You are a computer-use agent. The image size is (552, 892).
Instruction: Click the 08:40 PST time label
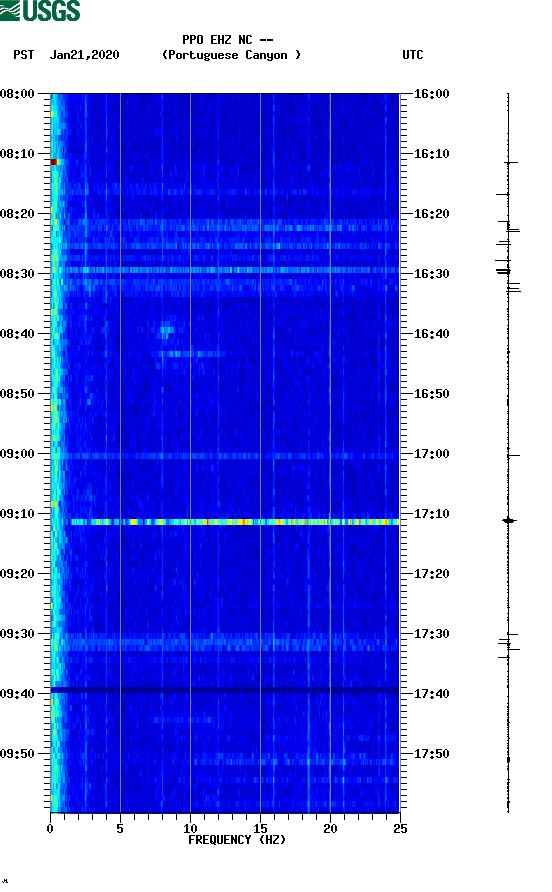18,333
